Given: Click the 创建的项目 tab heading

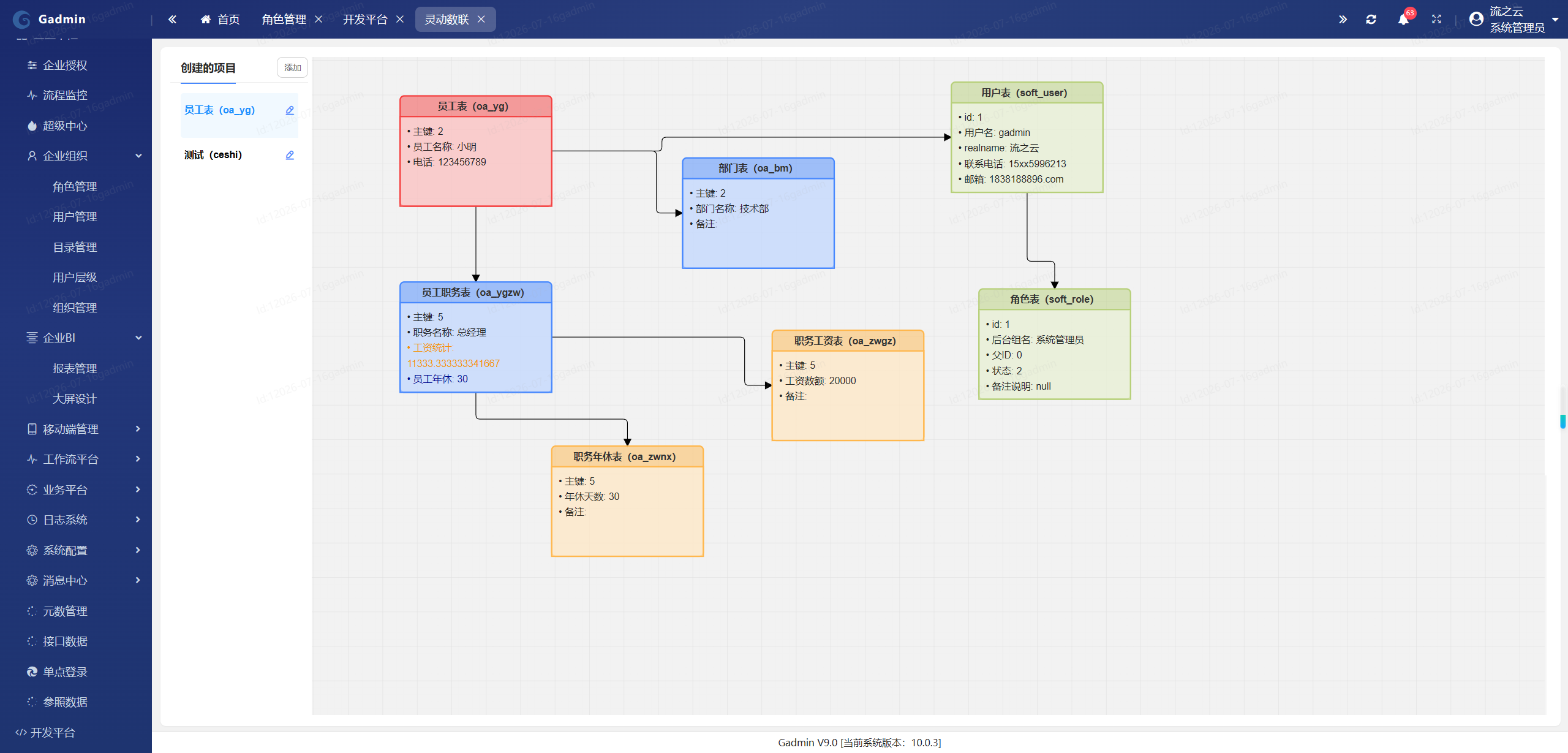Looking at the screenshot, I should [x=208, y=68].
